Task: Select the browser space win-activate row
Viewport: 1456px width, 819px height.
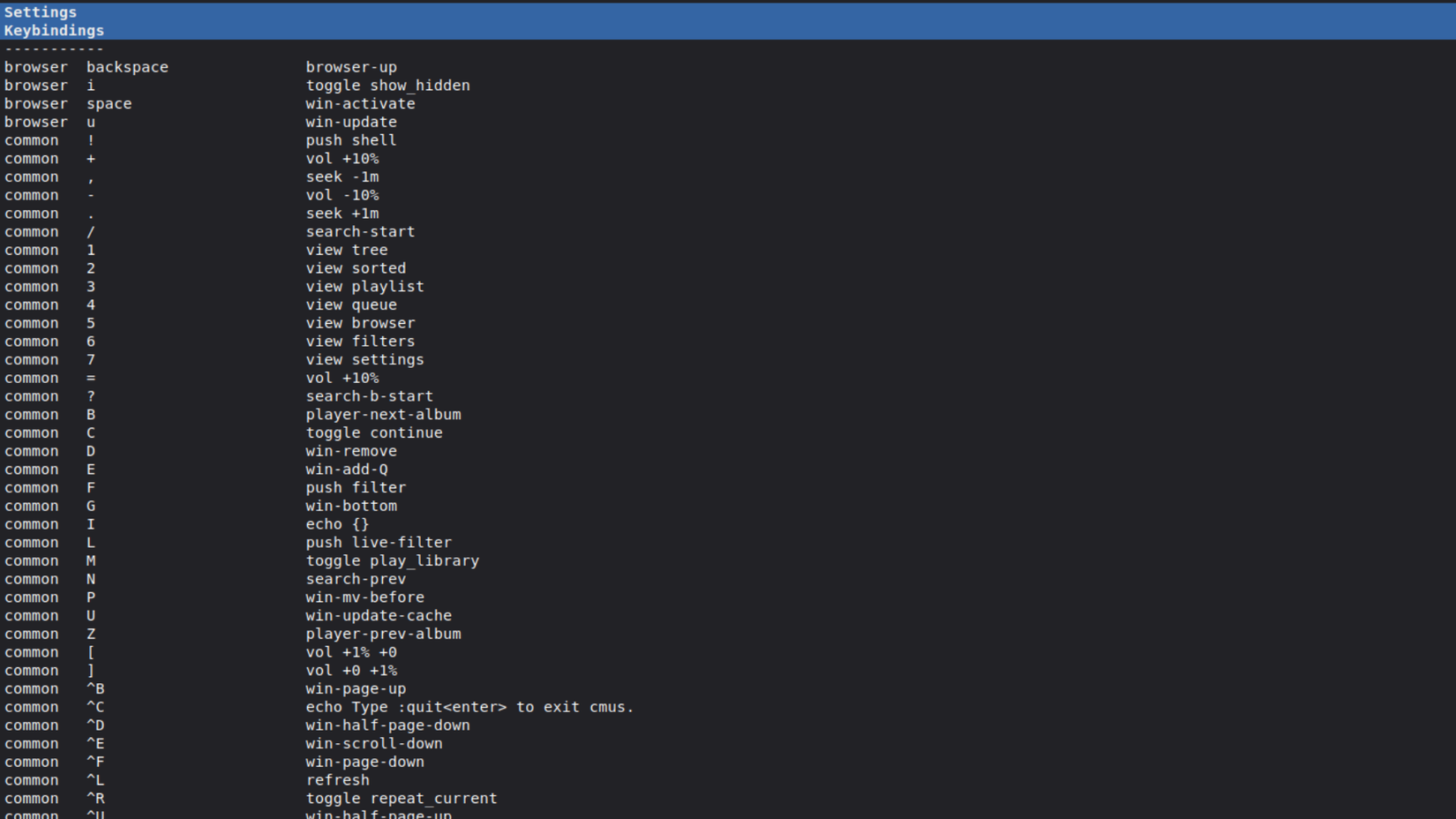Action: (x=728, y=103)
